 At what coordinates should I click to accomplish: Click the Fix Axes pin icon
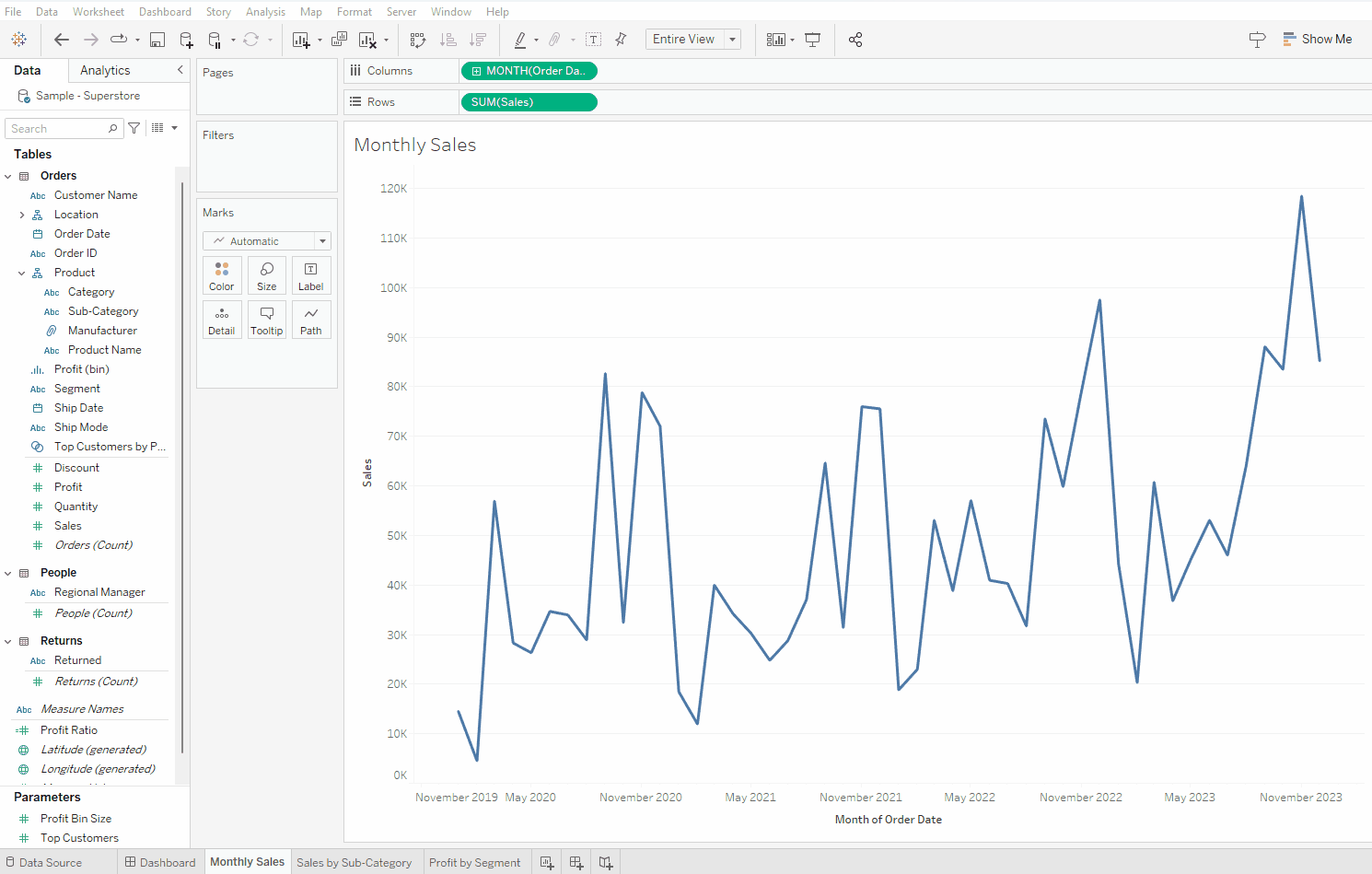tap(621, 40)
